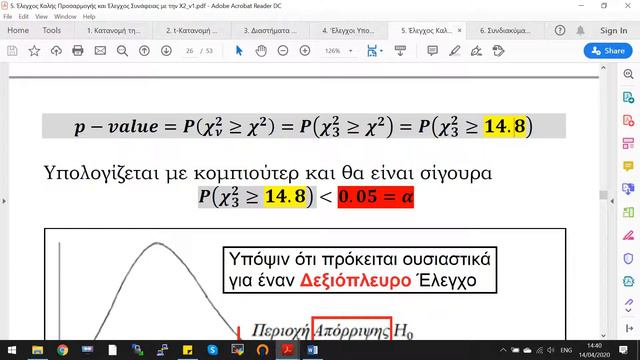Open the Help menu

tap(89, 17)
